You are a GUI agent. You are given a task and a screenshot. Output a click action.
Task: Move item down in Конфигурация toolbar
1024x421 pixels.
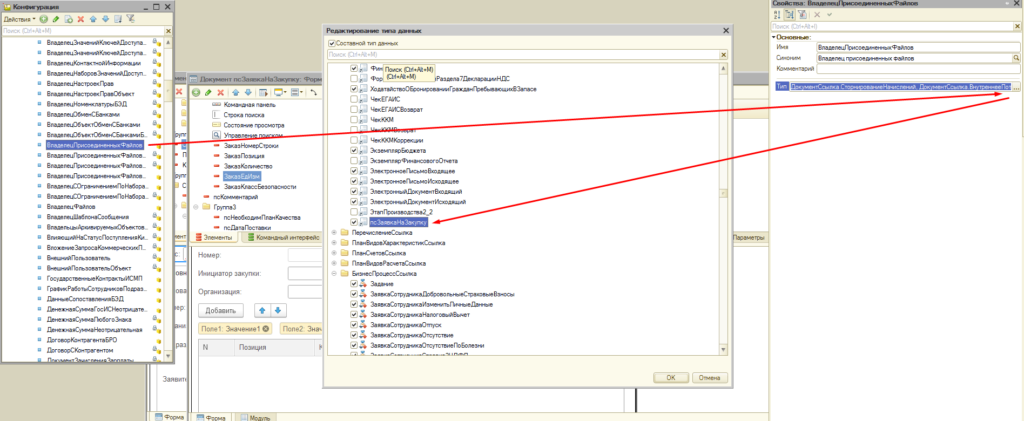[x=105, y=20]
